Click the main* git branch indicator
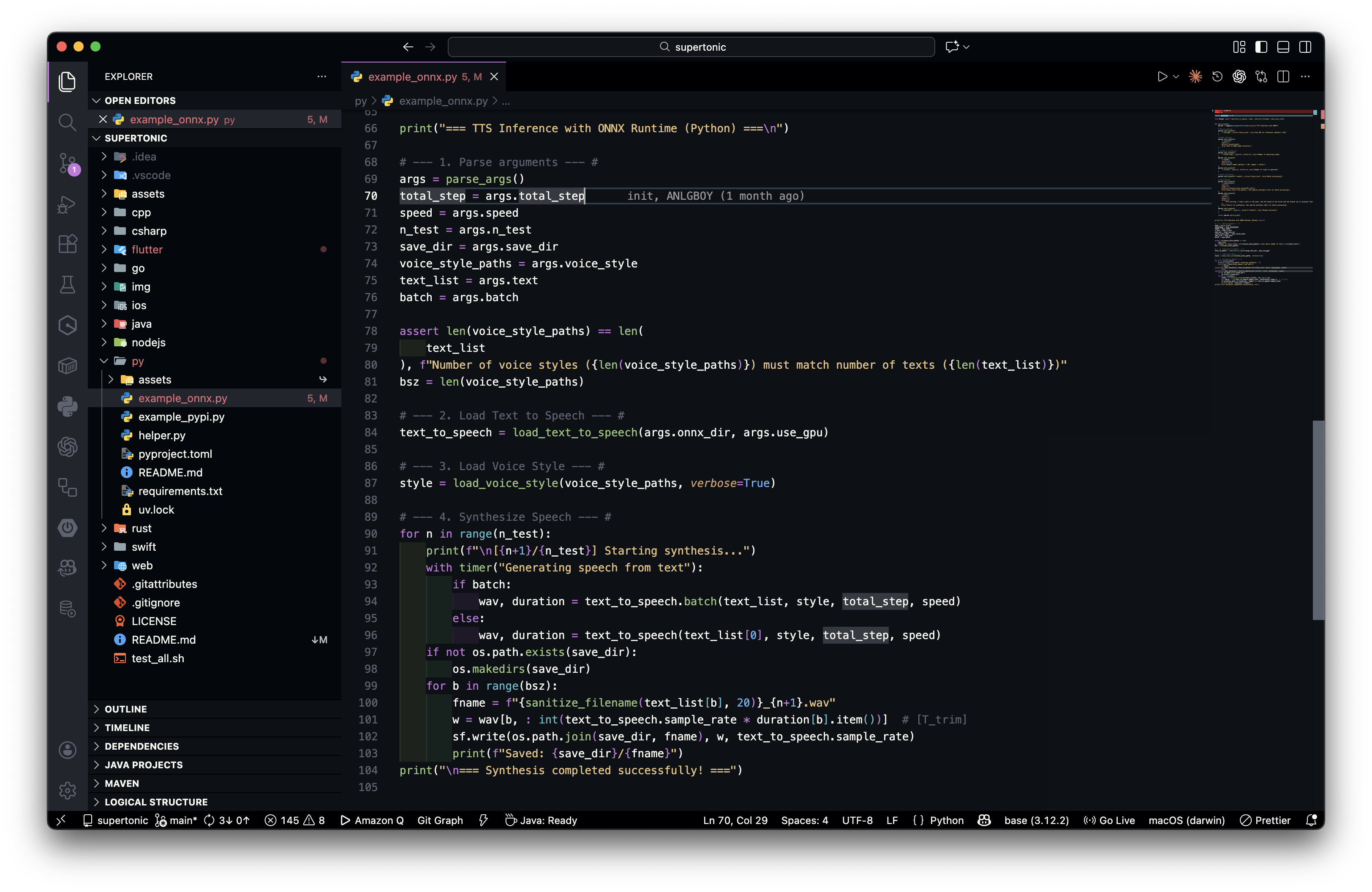Image resolution: width=1372 pixels, height=892 pixels. (x=177, y=820)
